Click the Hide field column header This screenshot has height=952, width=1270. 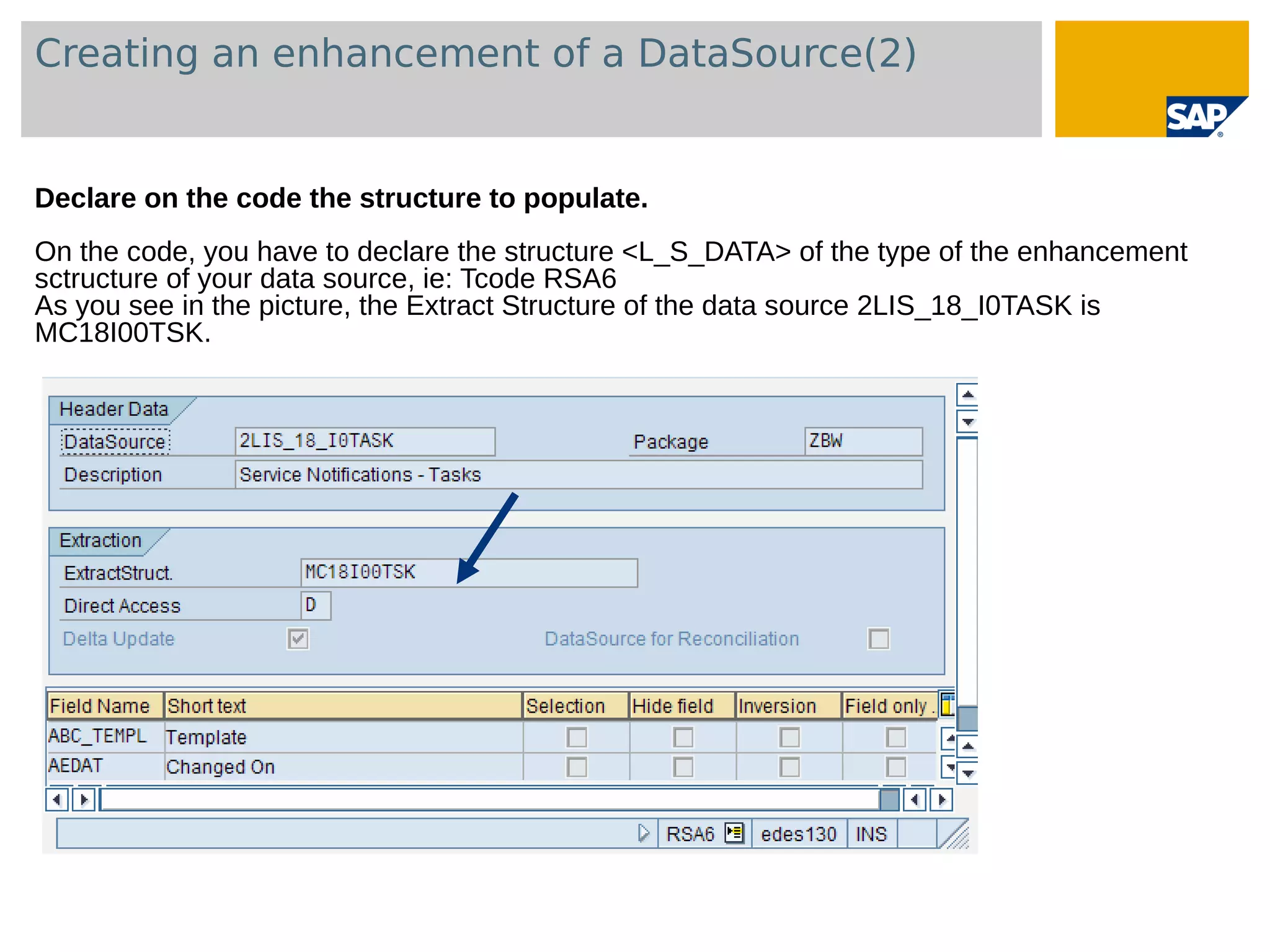point(683,706)
